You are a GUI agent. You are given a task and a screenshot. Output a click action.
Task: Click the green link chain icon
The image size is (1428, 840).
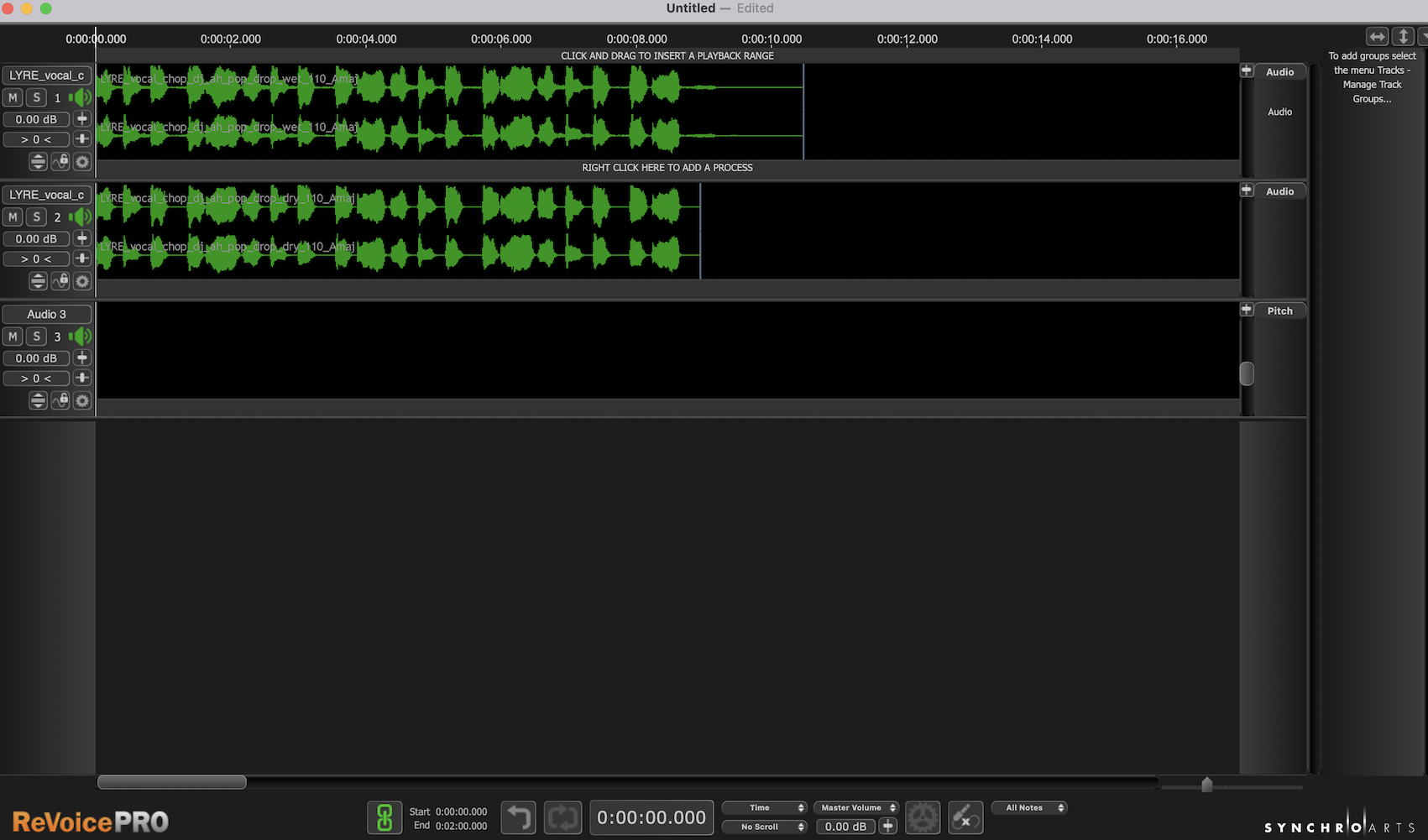tap(384, 817)
